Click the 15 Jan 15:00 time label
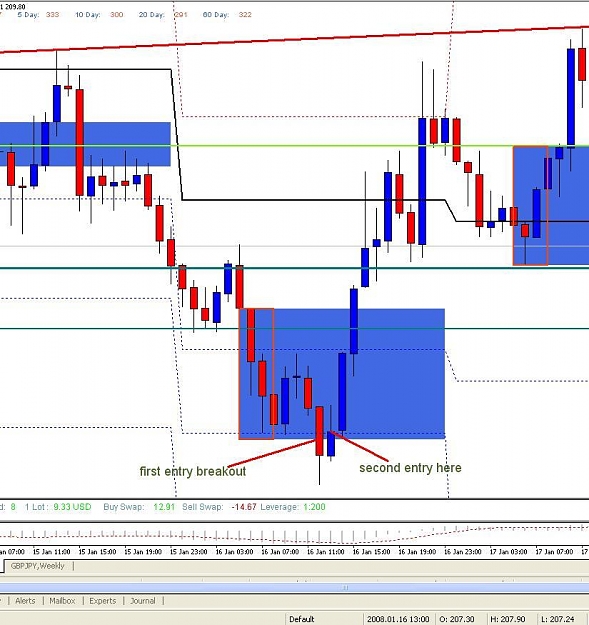This screenshot has height=625, width=589. point(97,552)
